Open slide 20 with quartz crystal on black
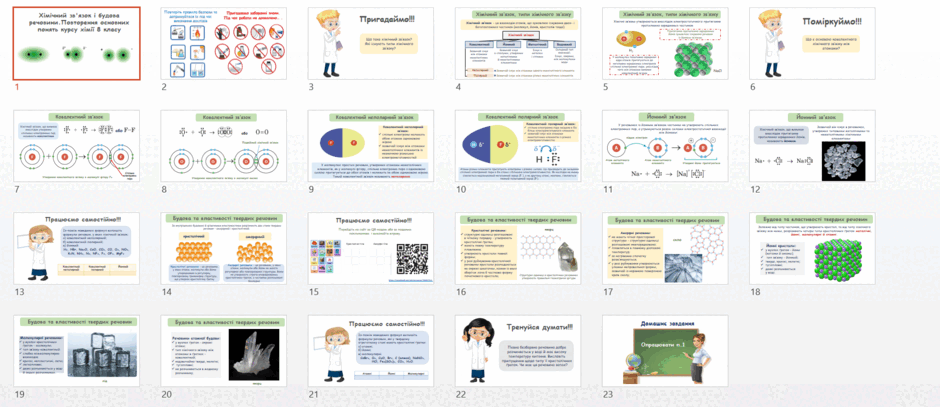 pos(224,351)
